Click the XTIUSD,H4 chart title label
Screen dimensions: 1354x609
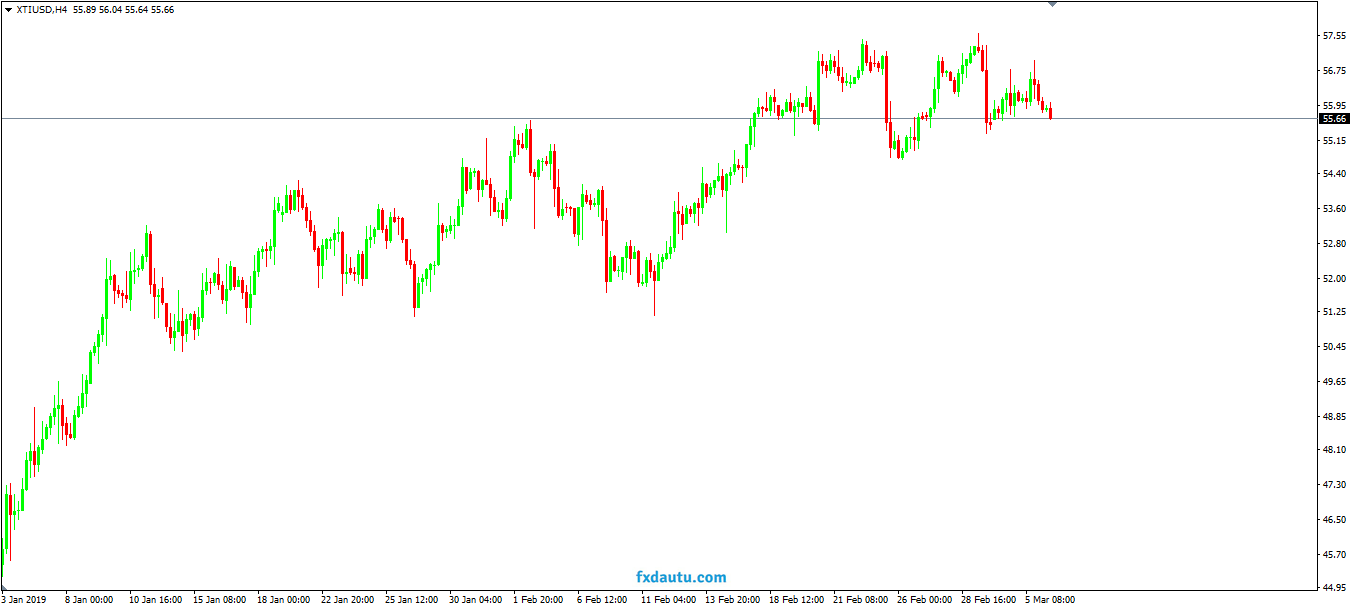pyautogui.click(x=41, y=9)
